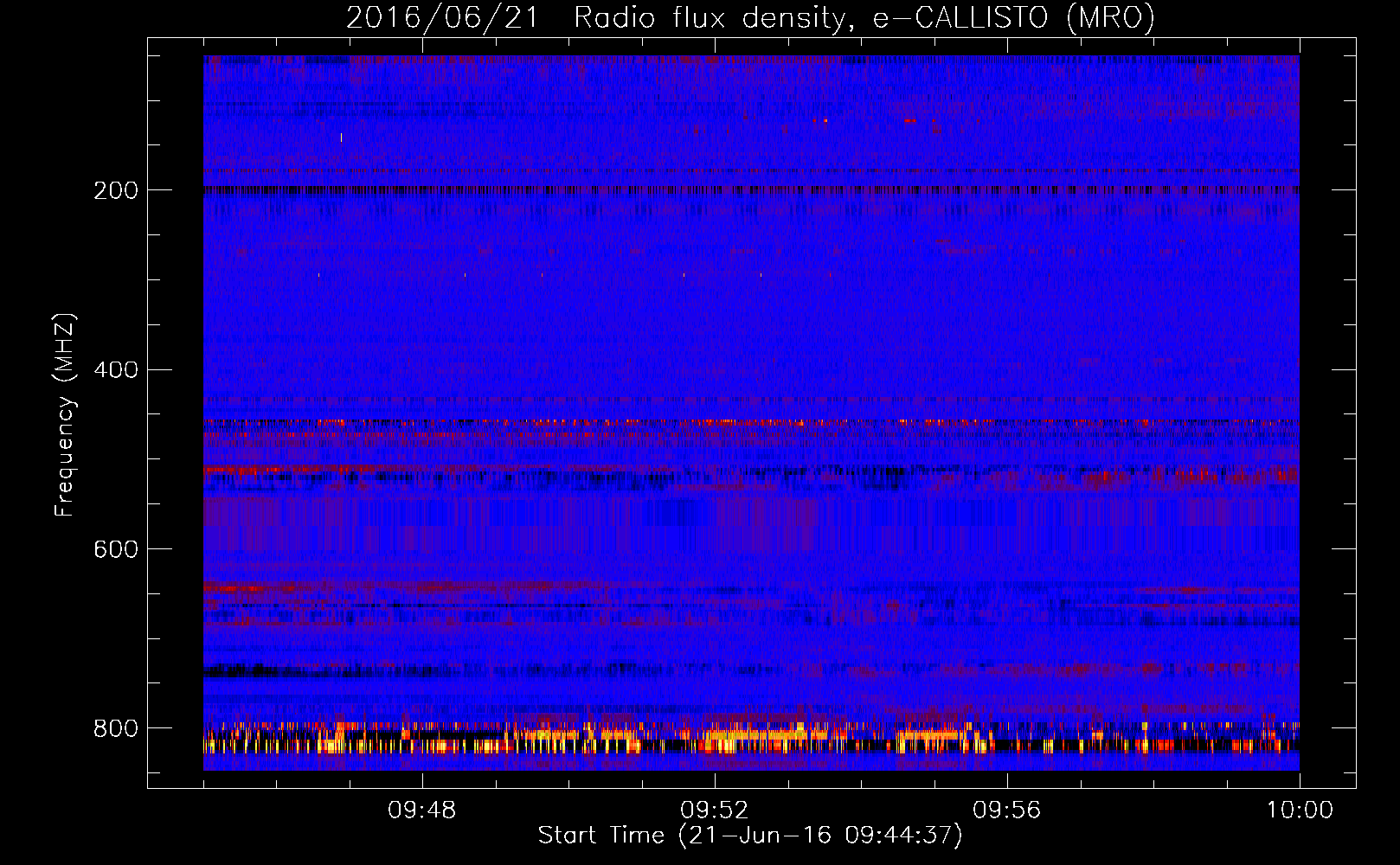Click the '600' frequency tick label
Screen dimensions: 1400x865
(116, 550)
